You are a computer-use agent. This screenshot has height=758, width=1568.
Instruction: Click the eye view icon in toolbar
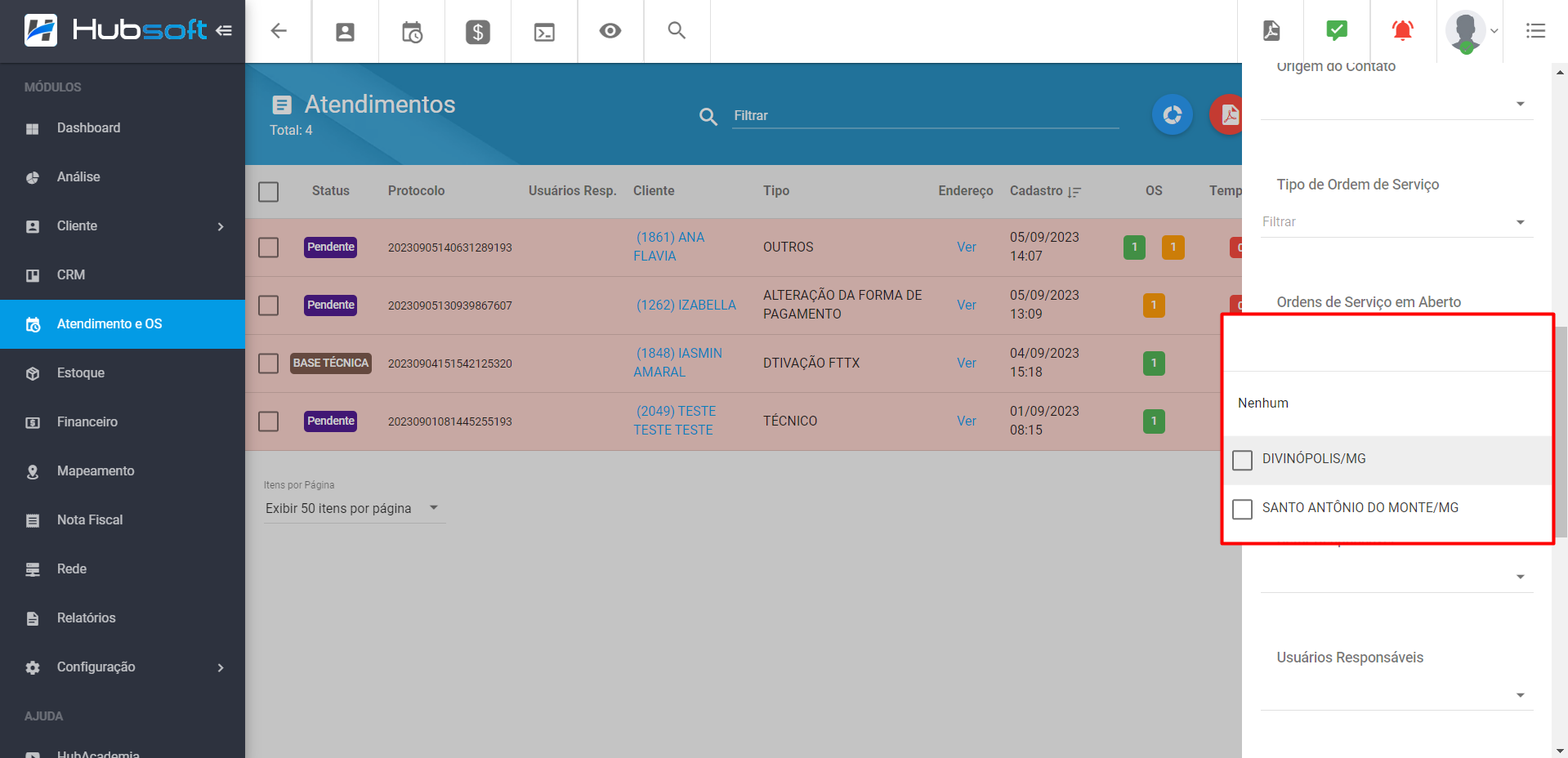pos(610,31)
